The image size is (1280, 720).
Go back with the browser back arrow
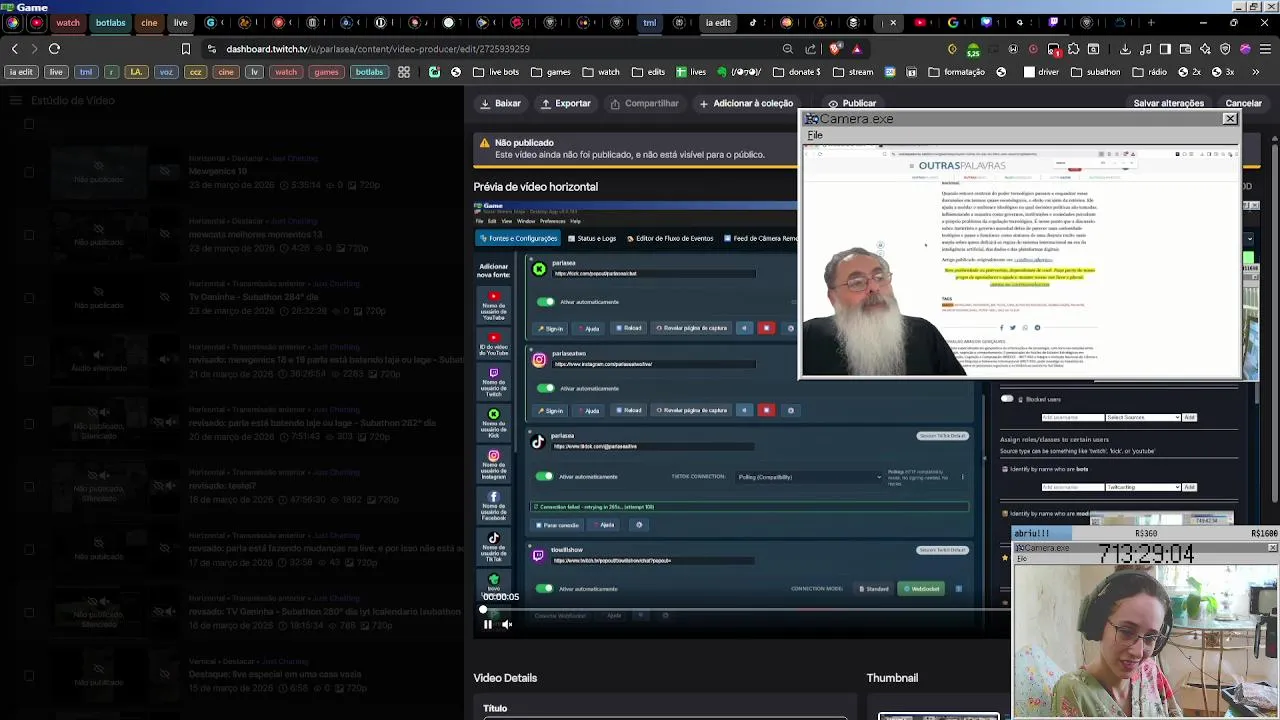pyautogui.click(x=14, y=48)
